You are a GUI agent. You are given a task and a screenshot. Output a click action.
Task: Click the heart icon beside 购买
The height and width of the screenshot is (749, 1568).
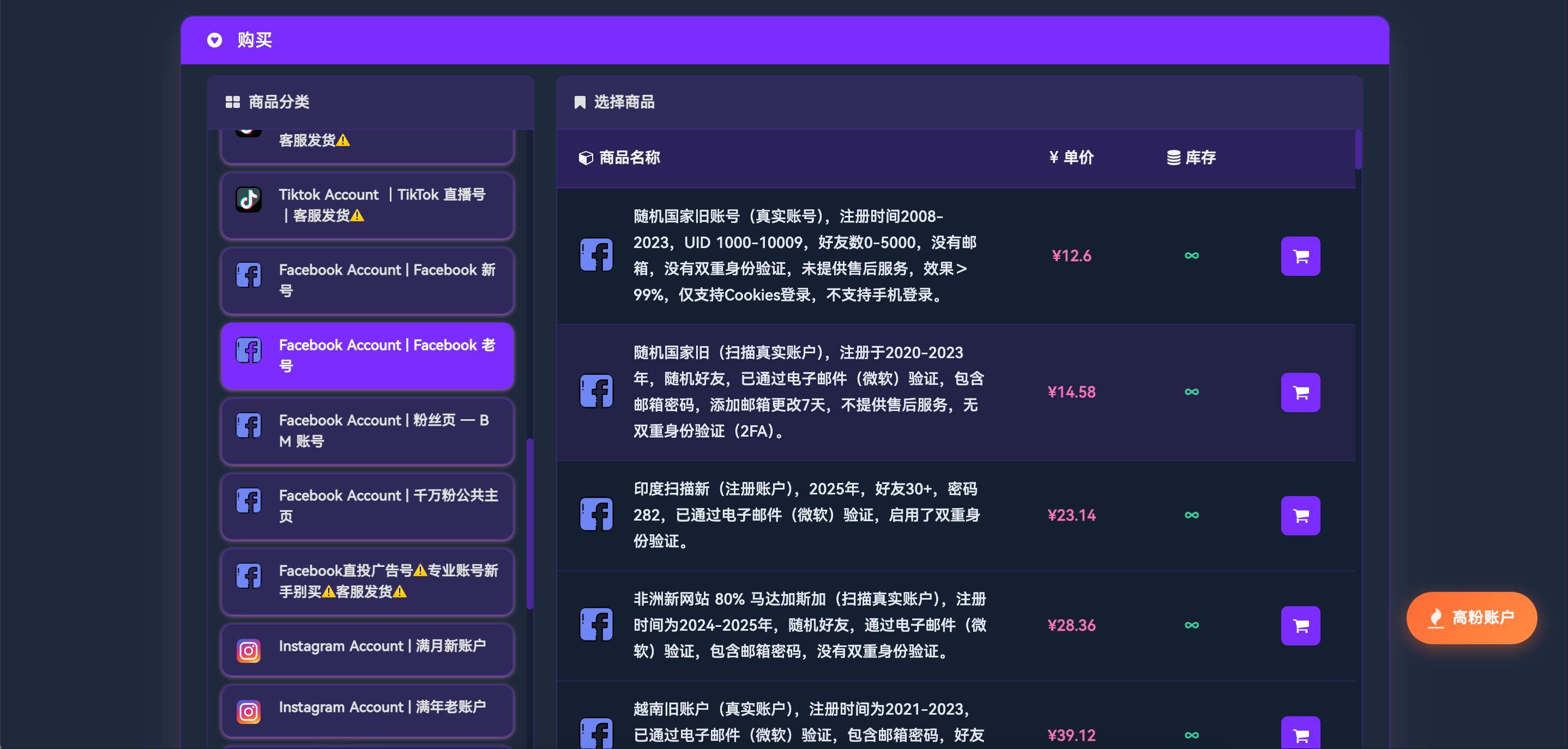pos(214,40)
